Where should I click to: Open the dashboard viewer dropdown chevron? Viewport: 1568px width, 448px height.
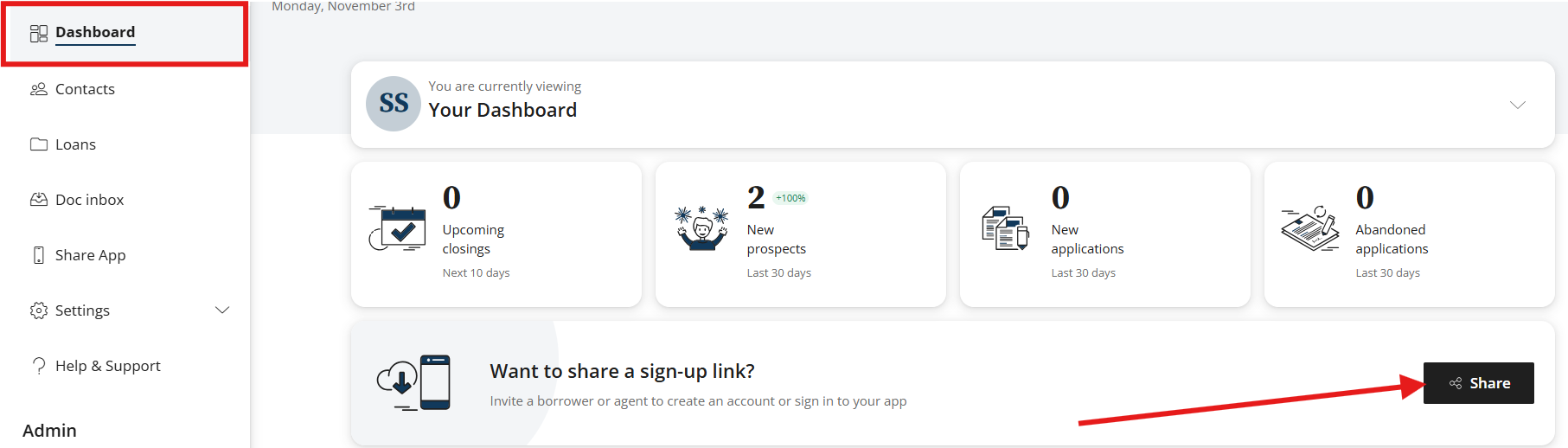(1517, 105)
